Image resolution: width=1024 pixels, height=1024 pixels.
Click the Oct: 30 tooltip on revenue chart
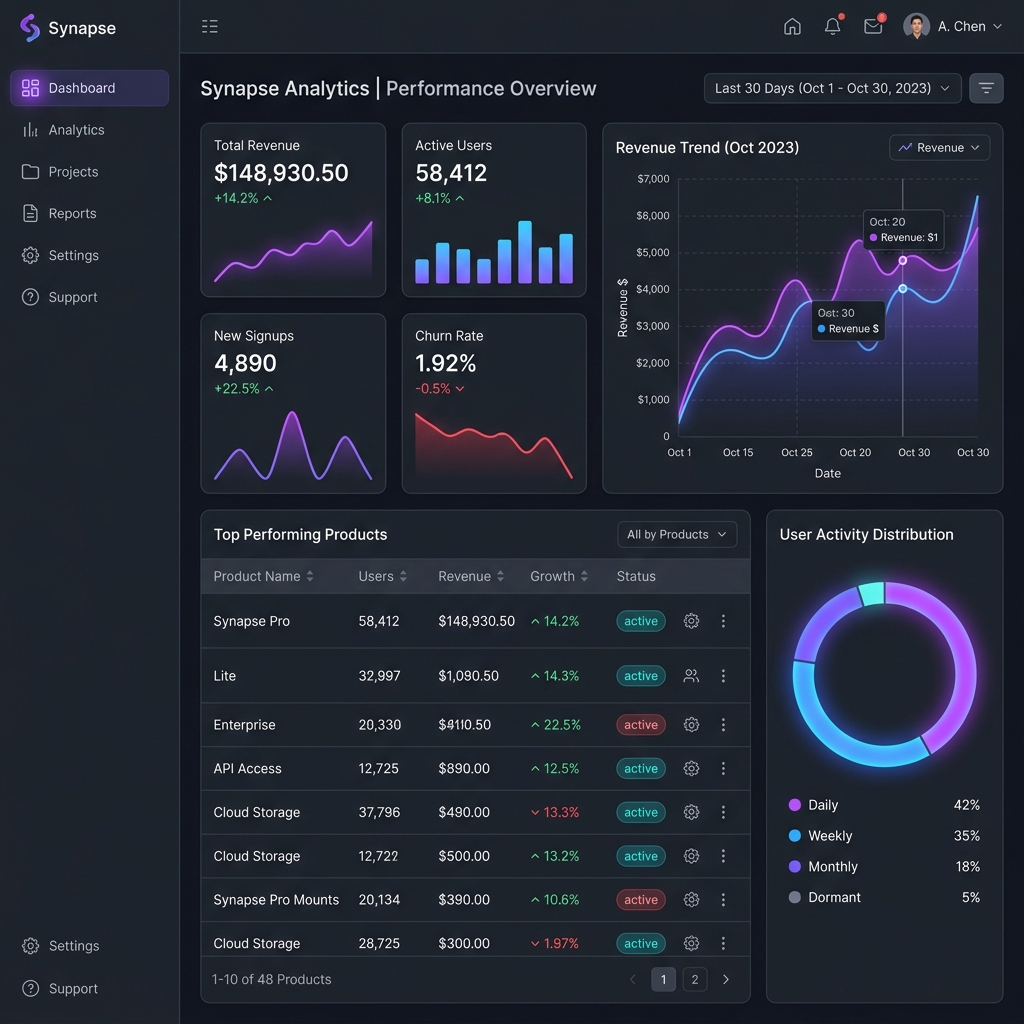(x=848, y=321)
